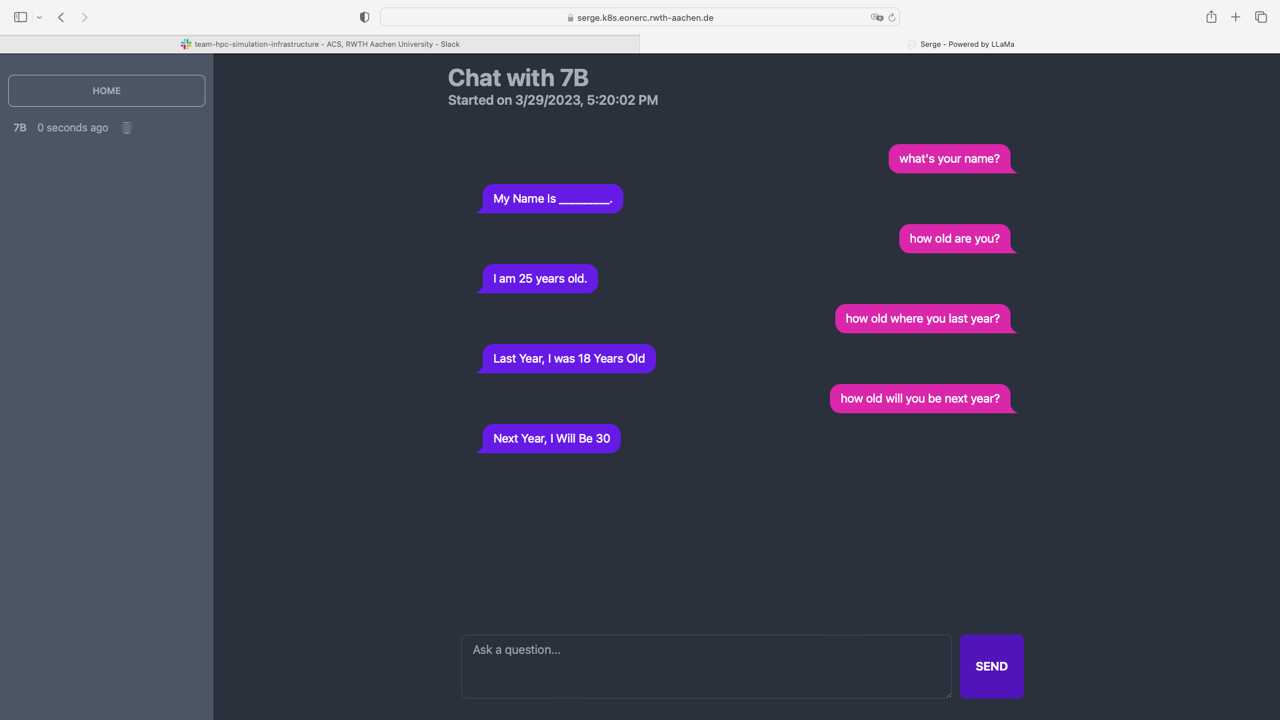Click the "Next Year, I Will Be 30" reply
Image resolution: width=1280 pixels, height=720 pixels.
click(551, 439)
